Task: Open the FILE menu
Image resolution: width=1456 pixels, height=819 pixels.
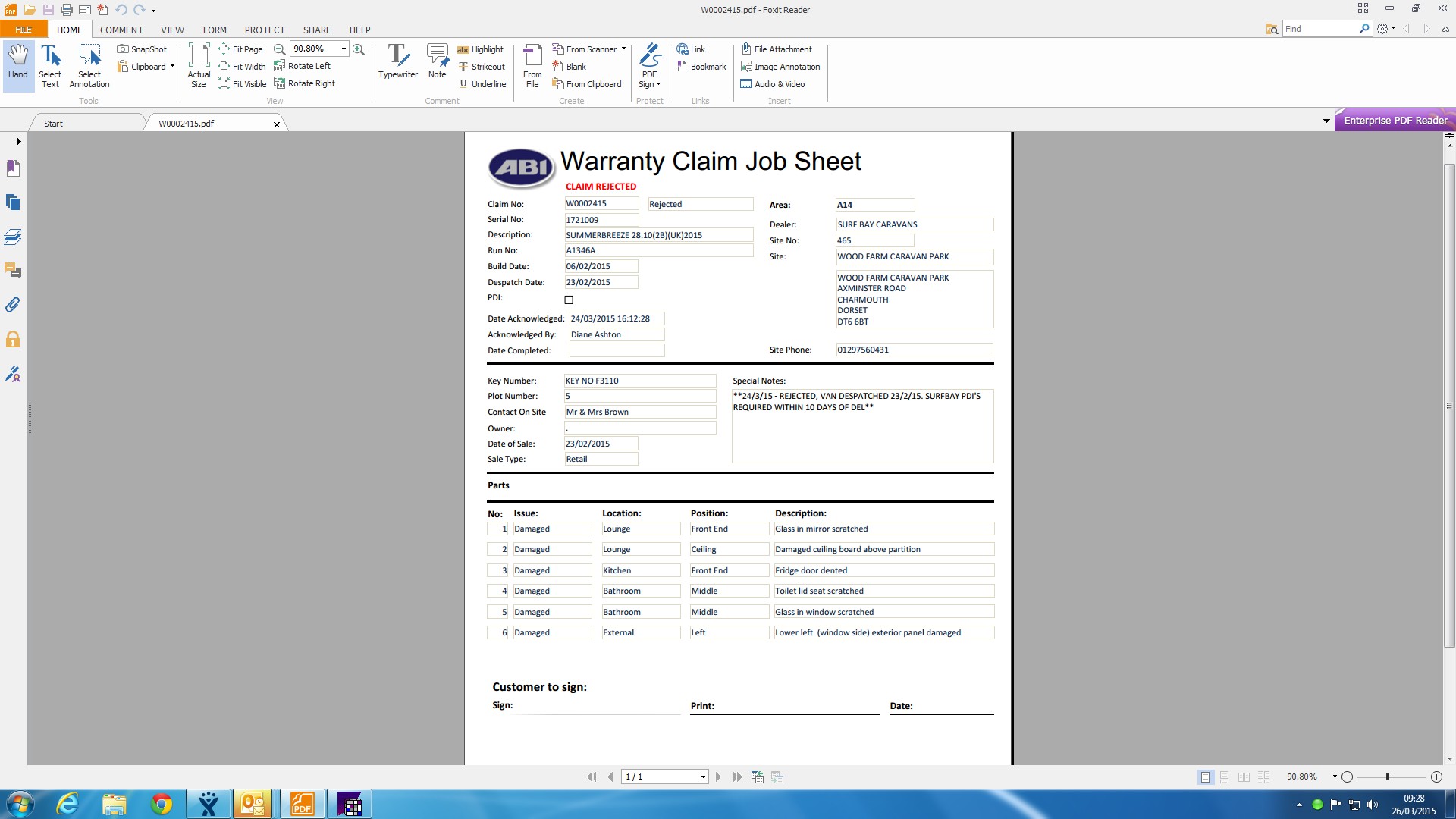Action: tap(24, 30)
